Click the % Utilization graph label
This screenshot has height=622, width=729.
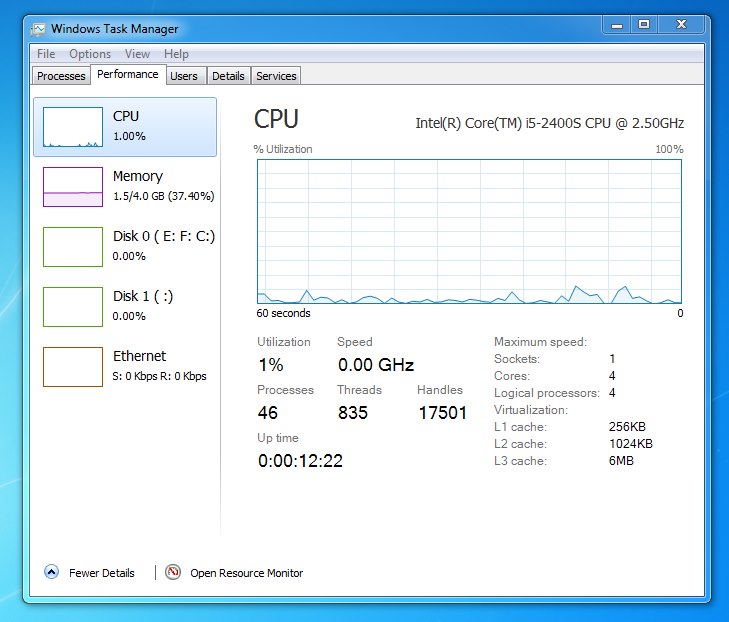(283, 149)
